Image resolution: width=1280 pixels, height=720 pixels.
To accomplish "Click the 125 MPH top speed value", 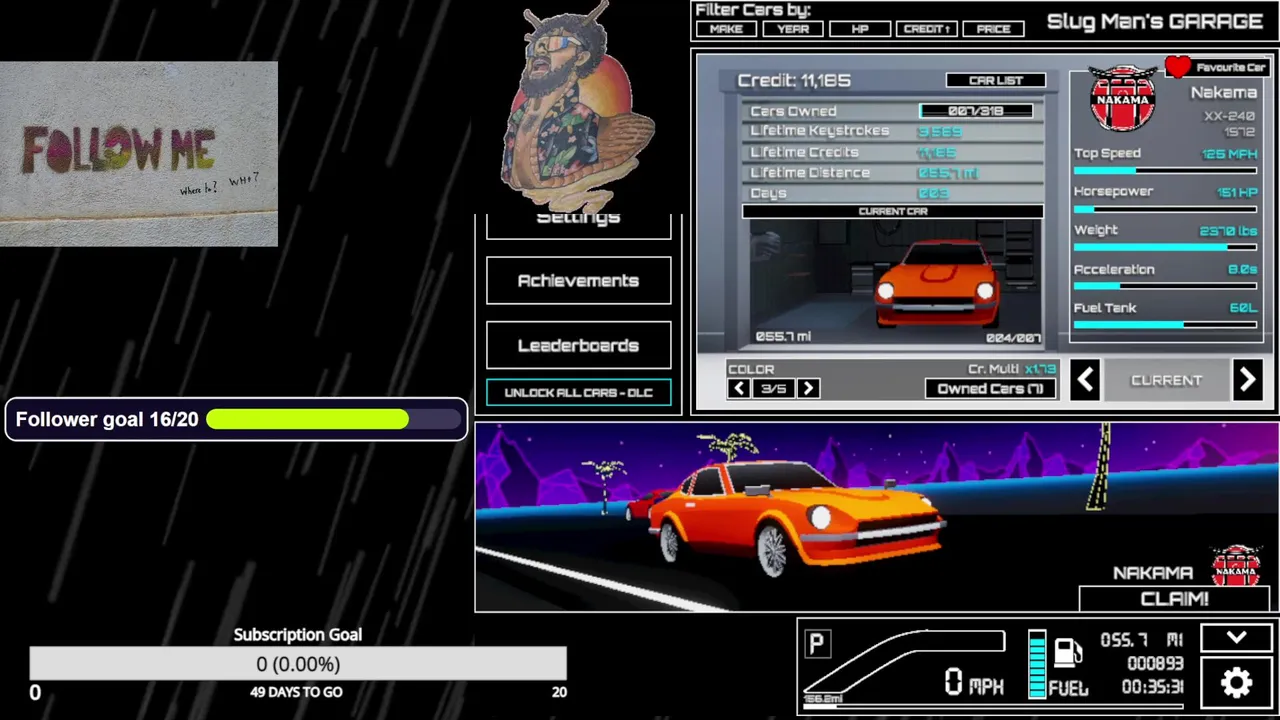I will tap(1229, 154).
